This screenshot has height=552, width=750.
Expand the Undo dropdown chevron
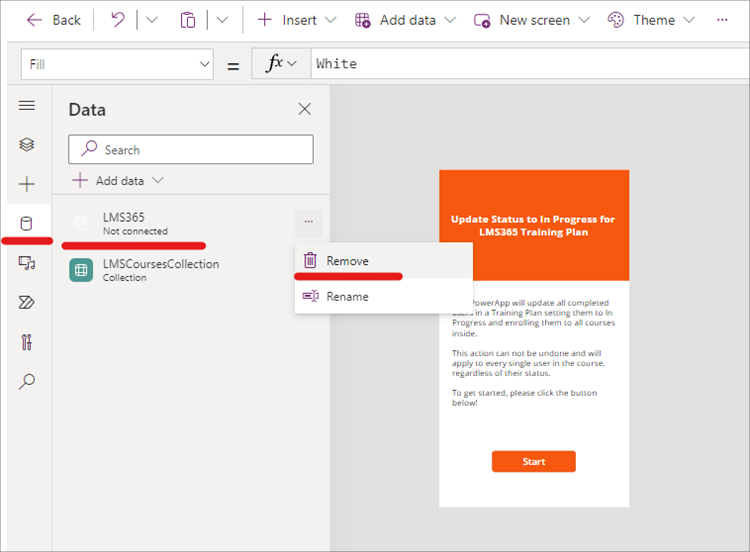(x=150, y=20)
